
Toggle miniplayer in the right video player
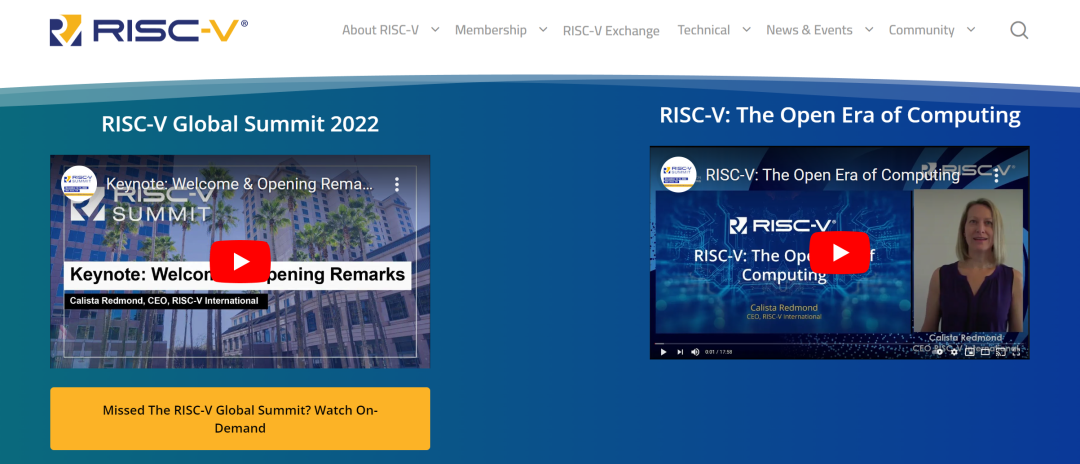(x=969, y=352)
